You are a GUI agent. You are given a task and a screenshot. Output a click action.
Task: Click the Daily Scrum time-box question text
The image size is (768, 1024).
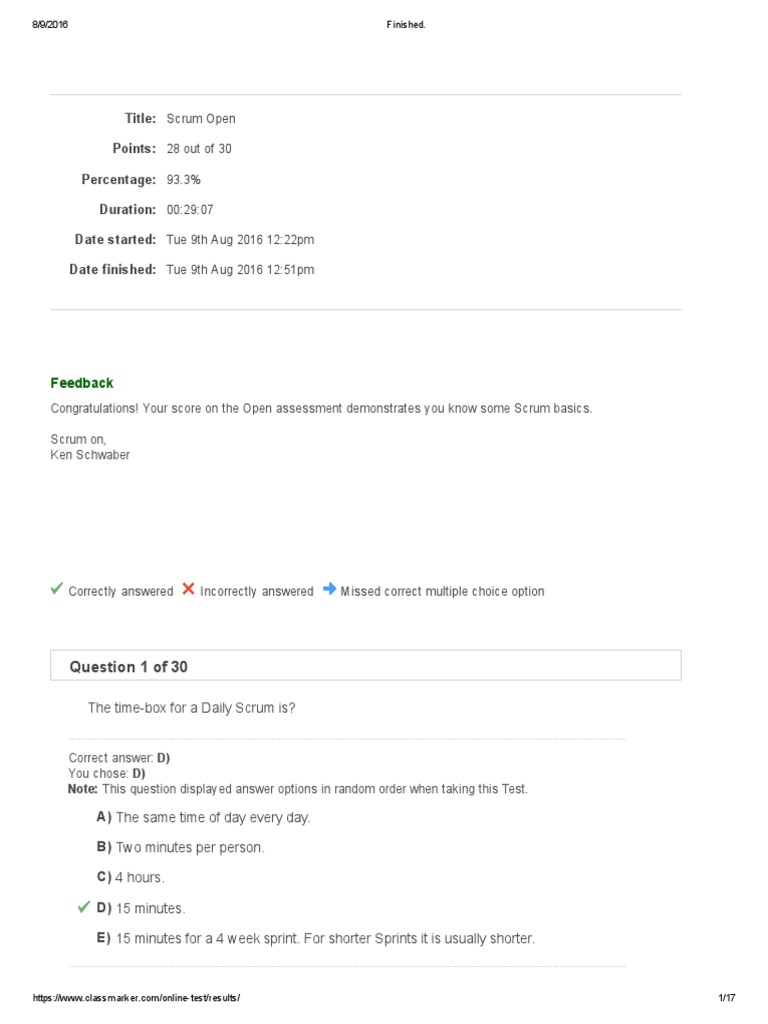(192, 708)
